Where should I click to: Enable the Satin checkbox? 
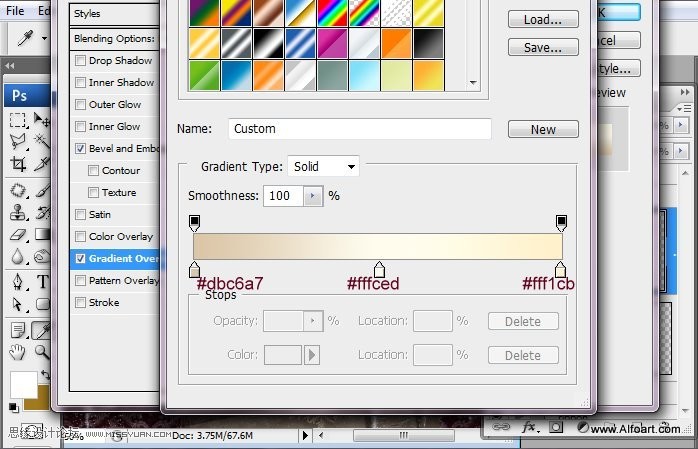coord(80,214)
